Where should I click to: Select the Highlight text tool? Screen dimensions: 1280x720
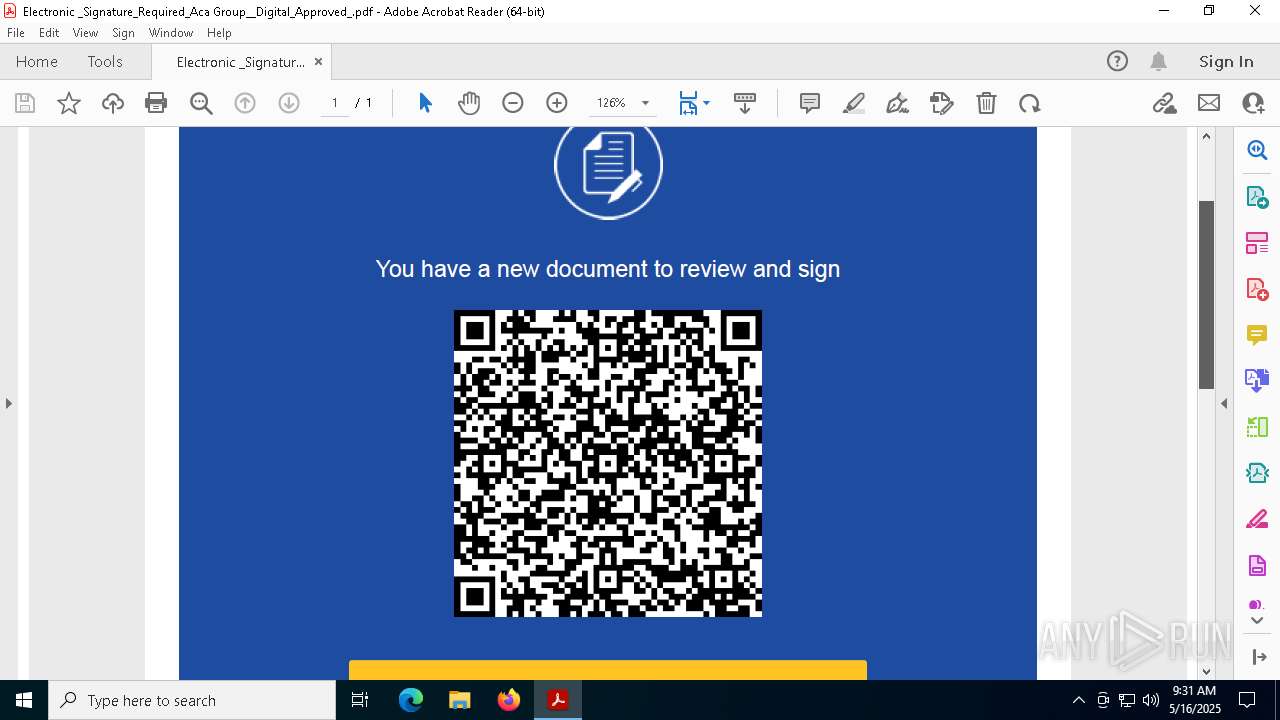[x=854, y=103]
